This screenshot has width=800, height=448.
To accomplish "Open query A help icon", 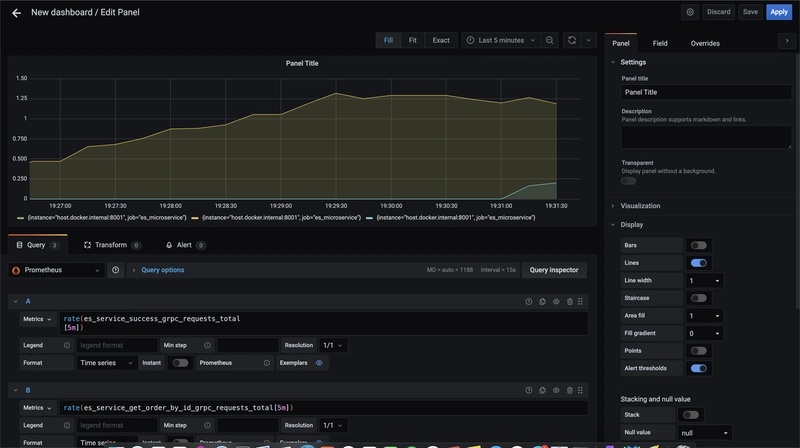I will point(529,302).
